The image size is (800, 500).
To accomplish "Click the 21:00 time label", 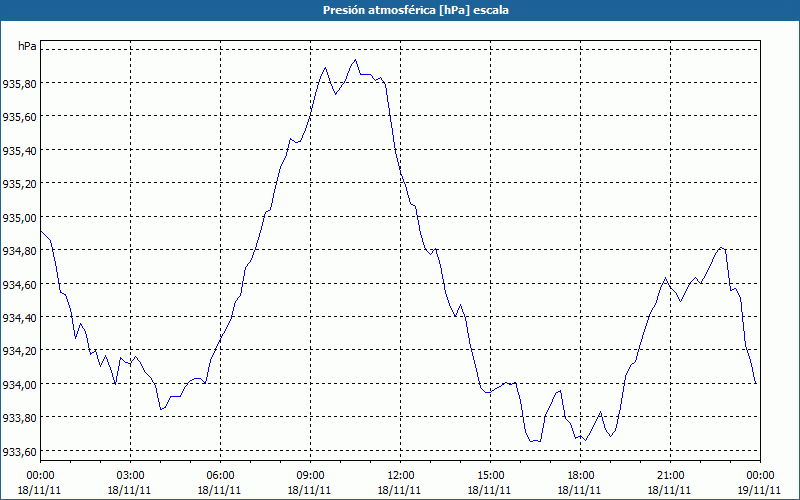I will (x=670, y=476).
